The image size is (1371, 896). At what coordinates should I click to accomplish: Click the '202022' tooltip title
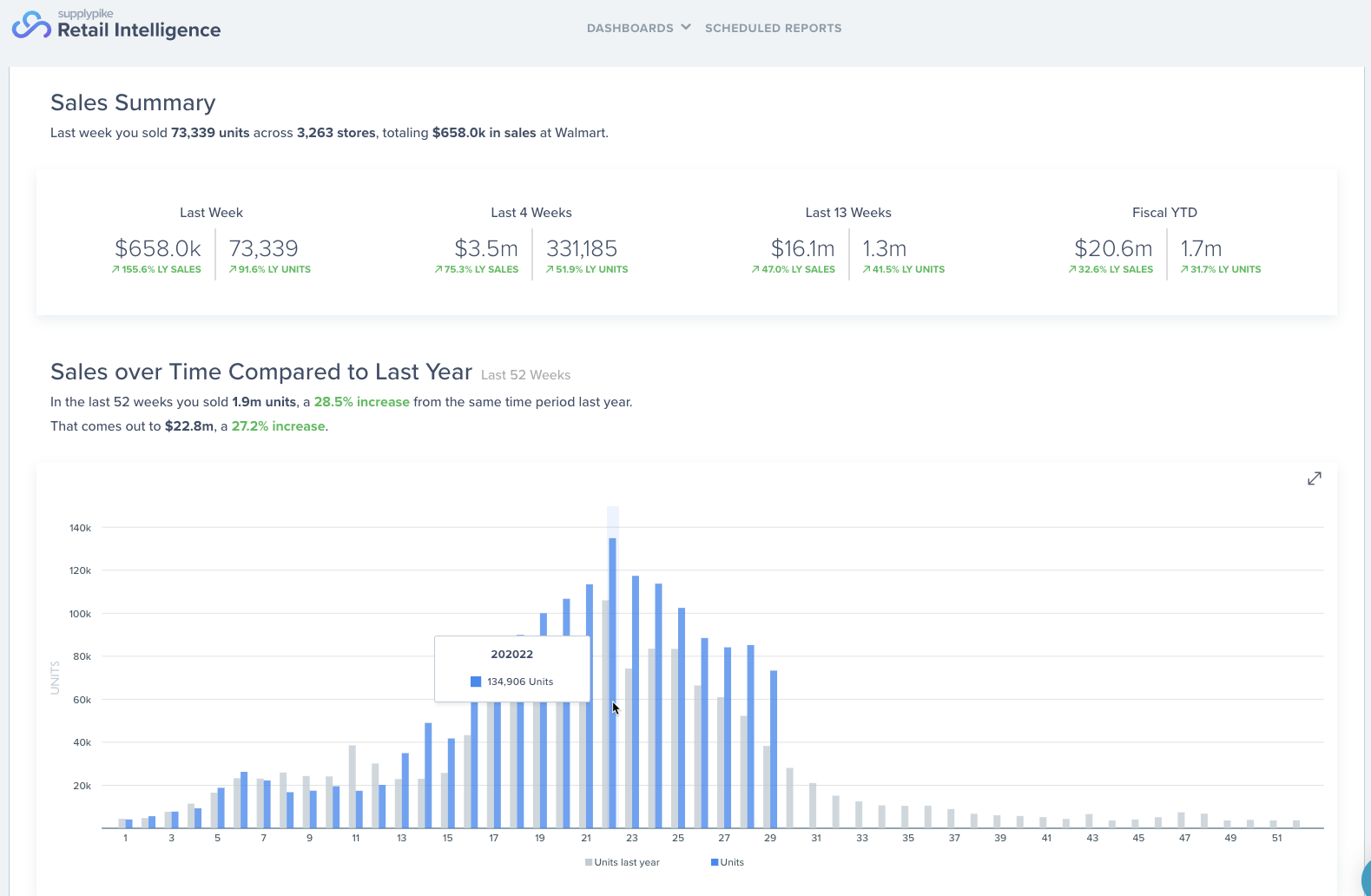pos(512,655)
